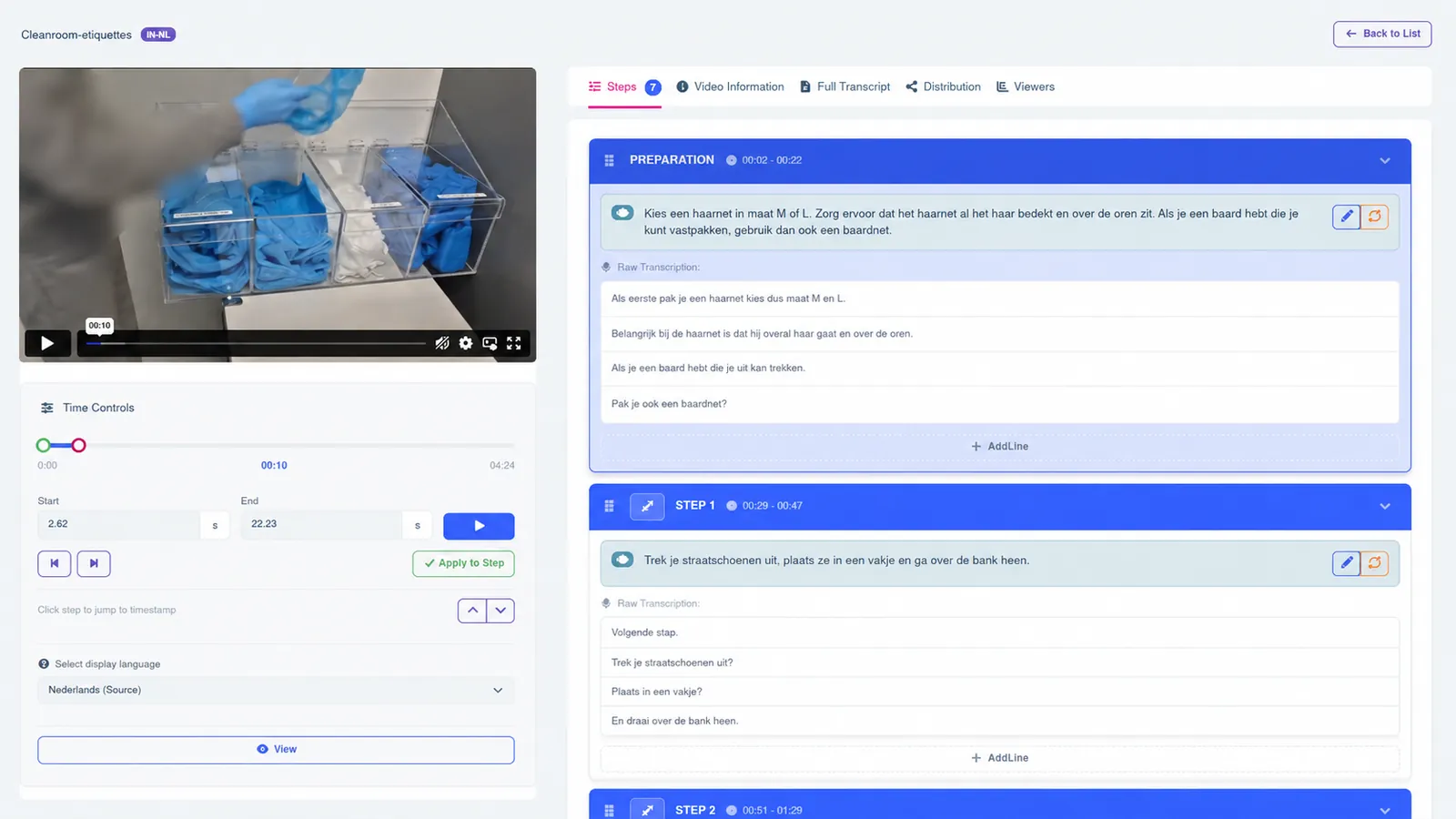Click the Time Controls sliders icon

(x=47, y=408)
